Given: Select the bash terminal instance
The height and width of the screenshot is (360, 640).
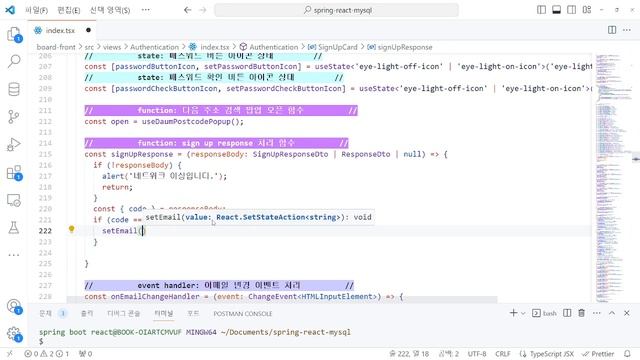Looking at the screenshot, I should (544, 313).
